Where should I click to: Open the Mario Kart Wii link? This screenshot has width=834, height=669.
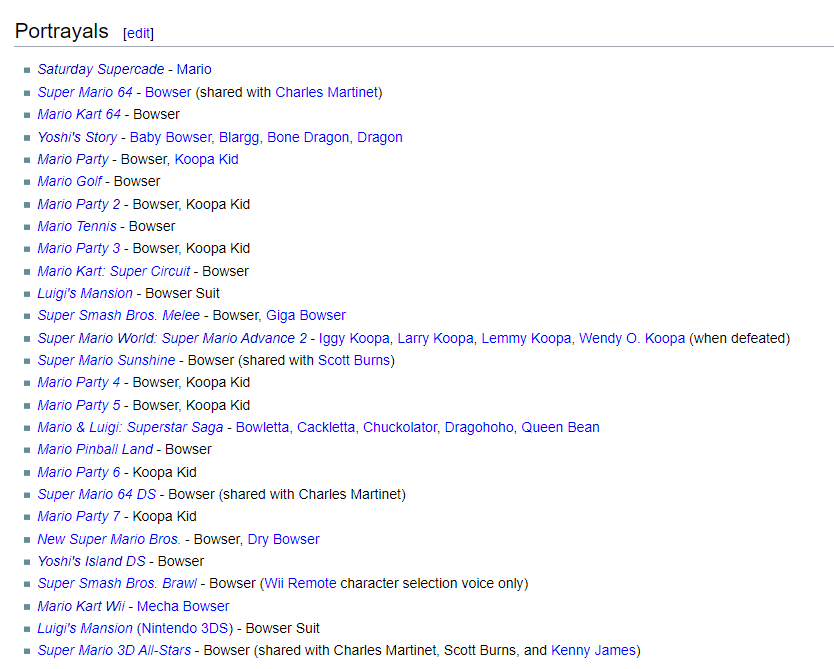click(x=81, y=606)
